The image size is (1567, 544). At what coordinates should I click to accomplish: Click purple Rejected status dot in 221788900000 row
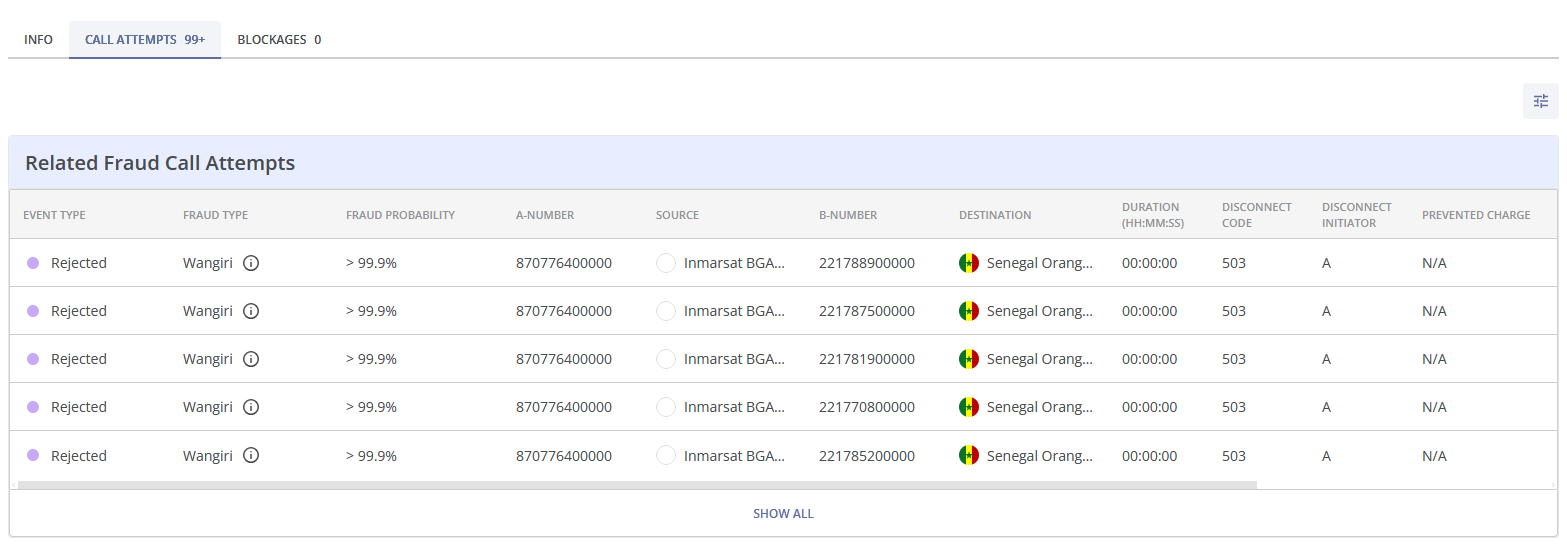[33, 263]
